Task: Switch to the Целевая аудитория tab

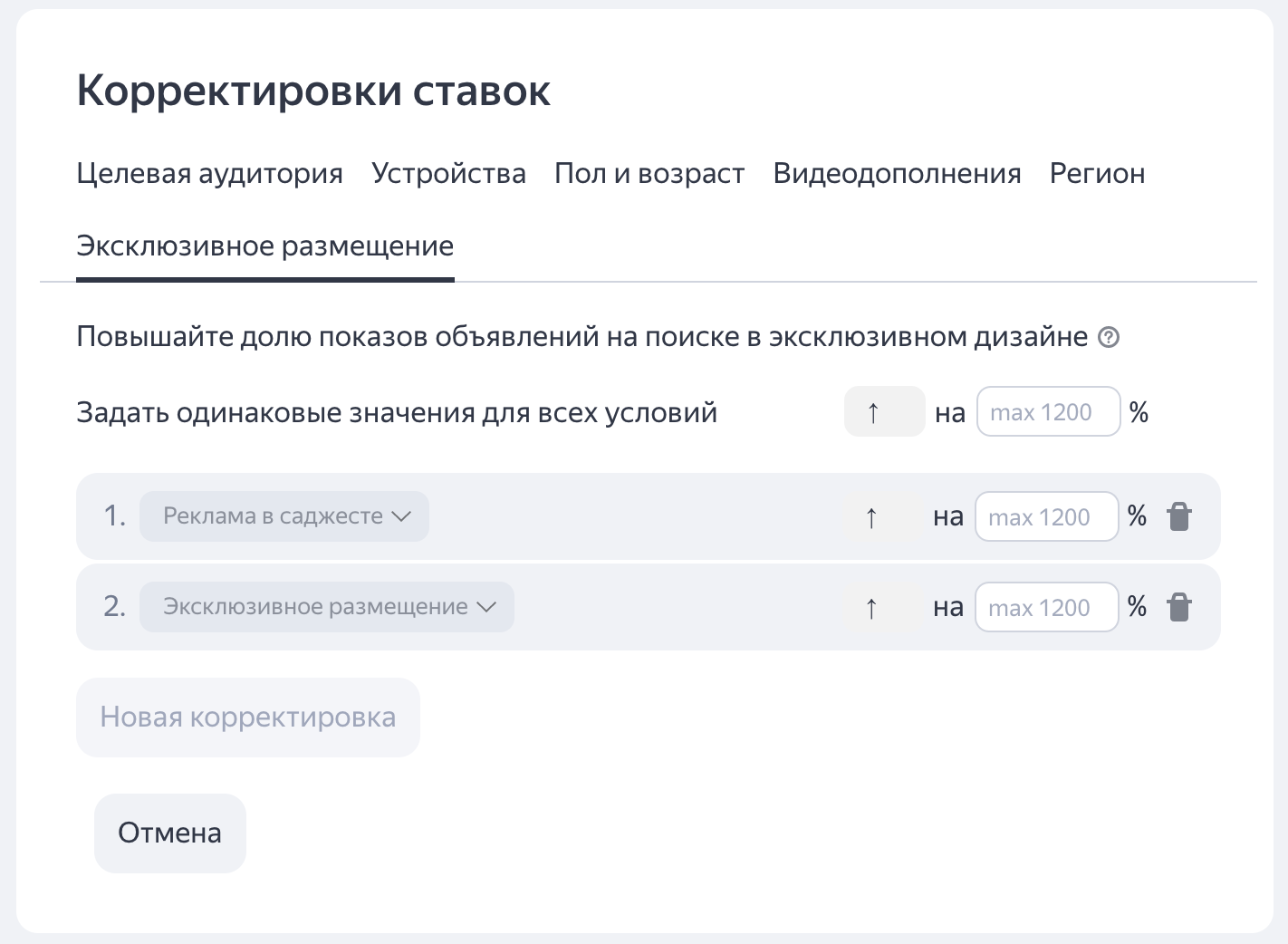Action: tap(209, 173)
